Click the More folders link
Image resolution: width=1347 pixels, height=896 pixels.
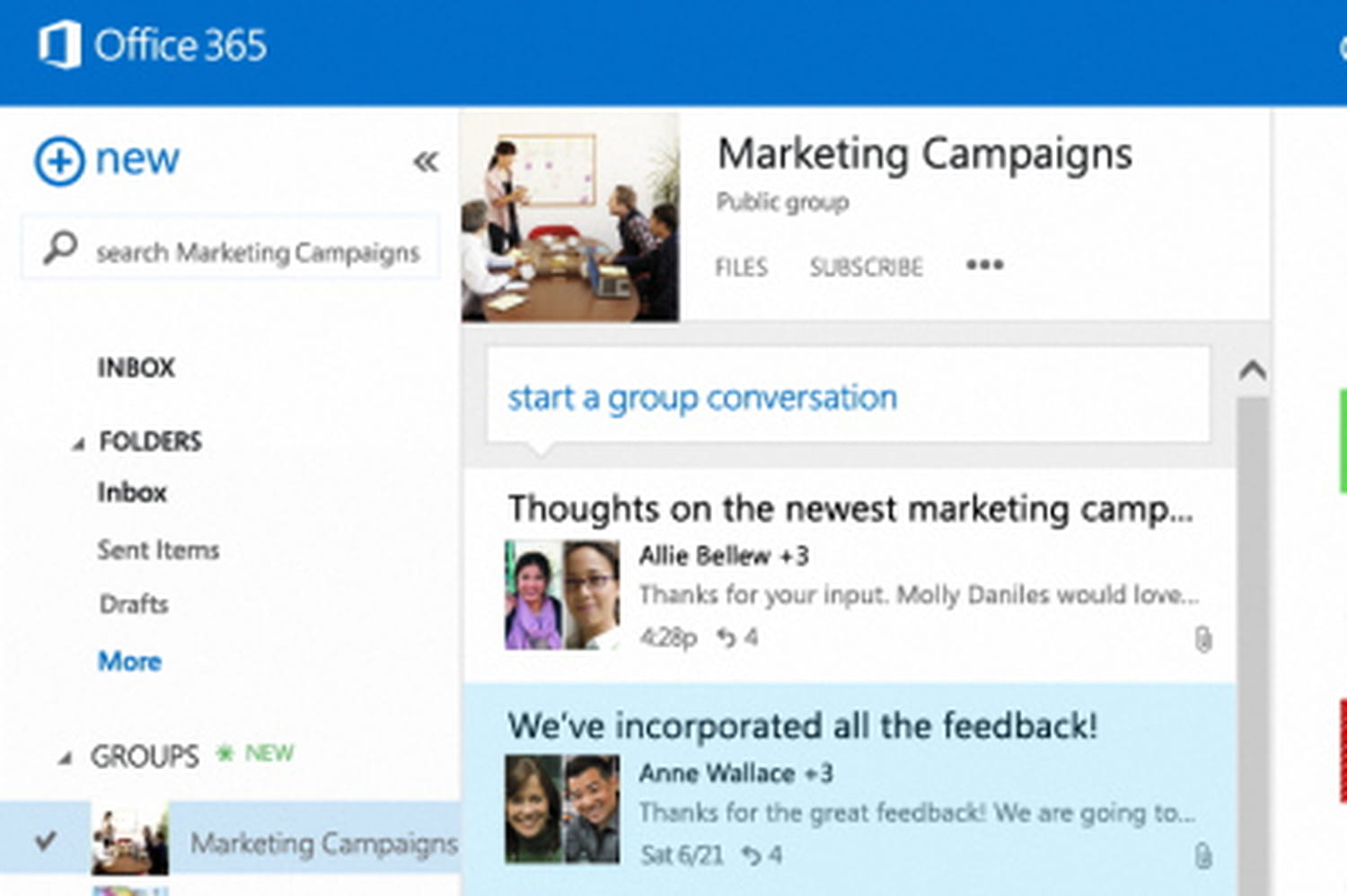(129, 662)
